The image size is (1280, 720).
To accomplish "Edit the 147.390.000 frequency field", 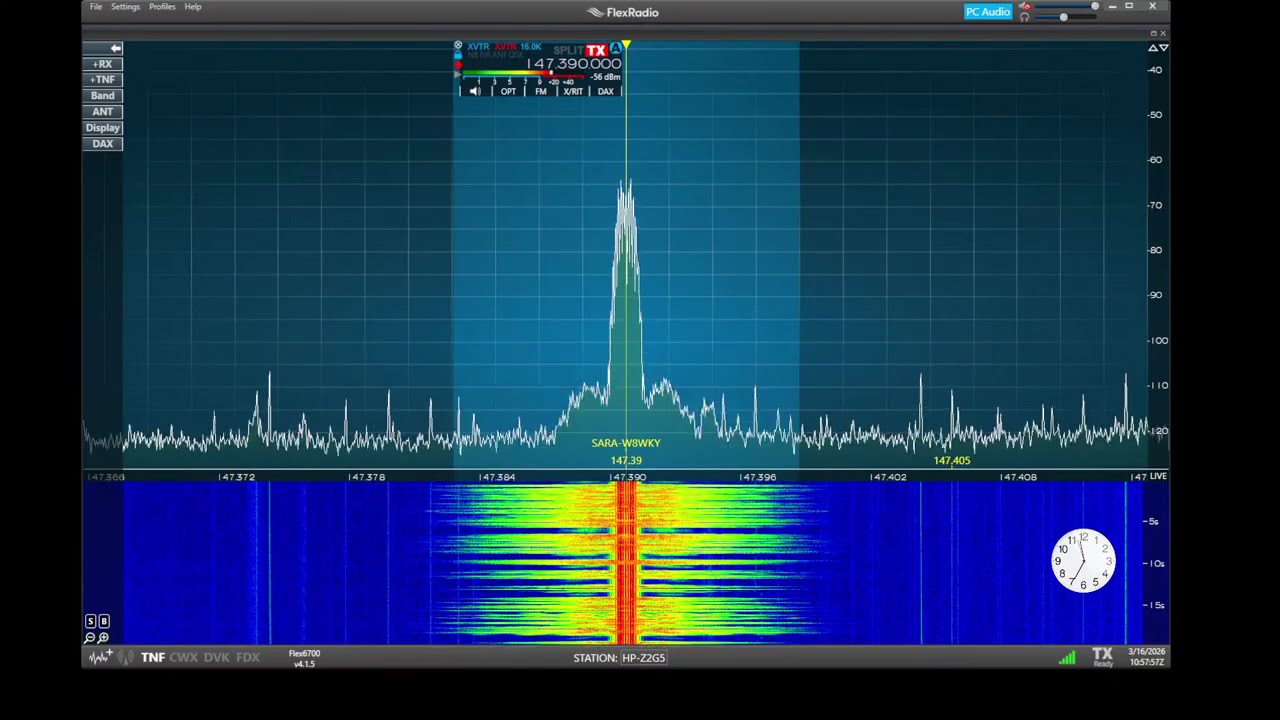I will [x=574, y=64].
